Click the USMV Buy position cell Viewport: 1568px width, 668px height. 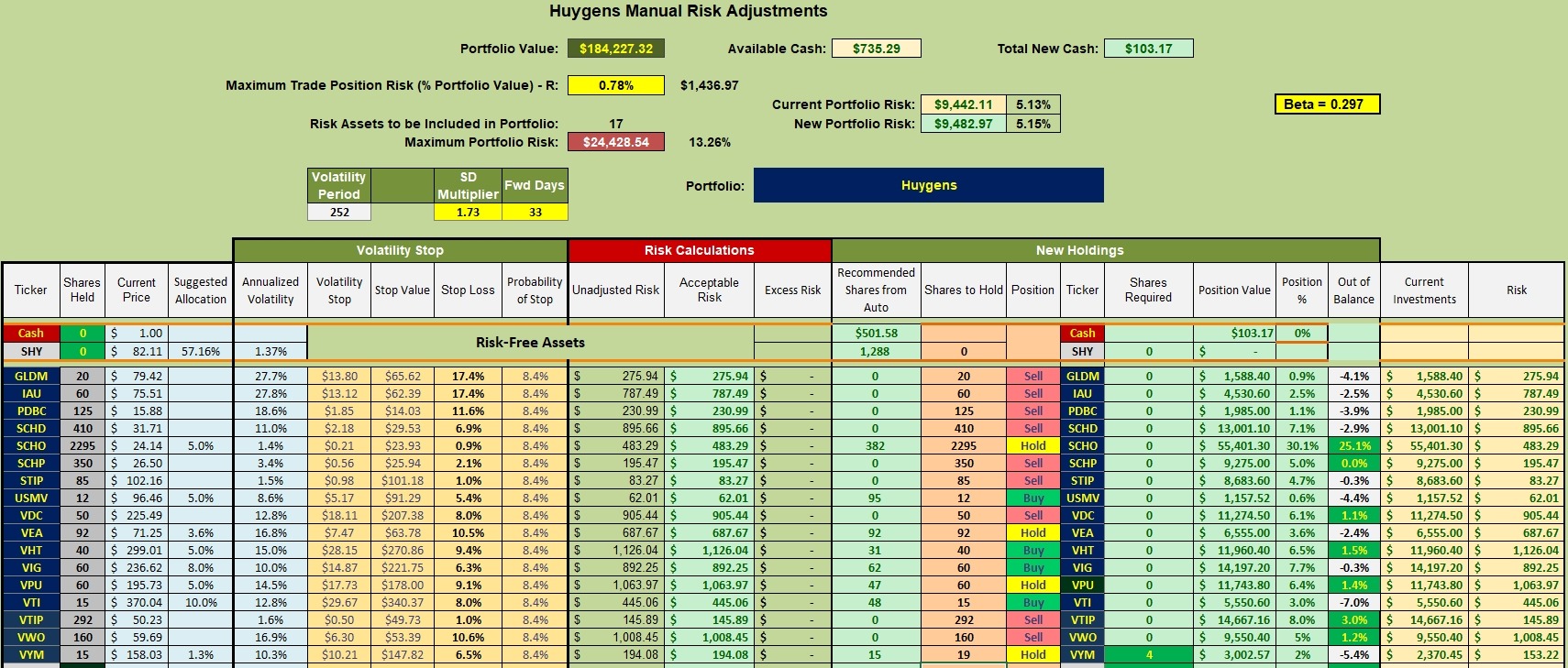point(1033,498)
